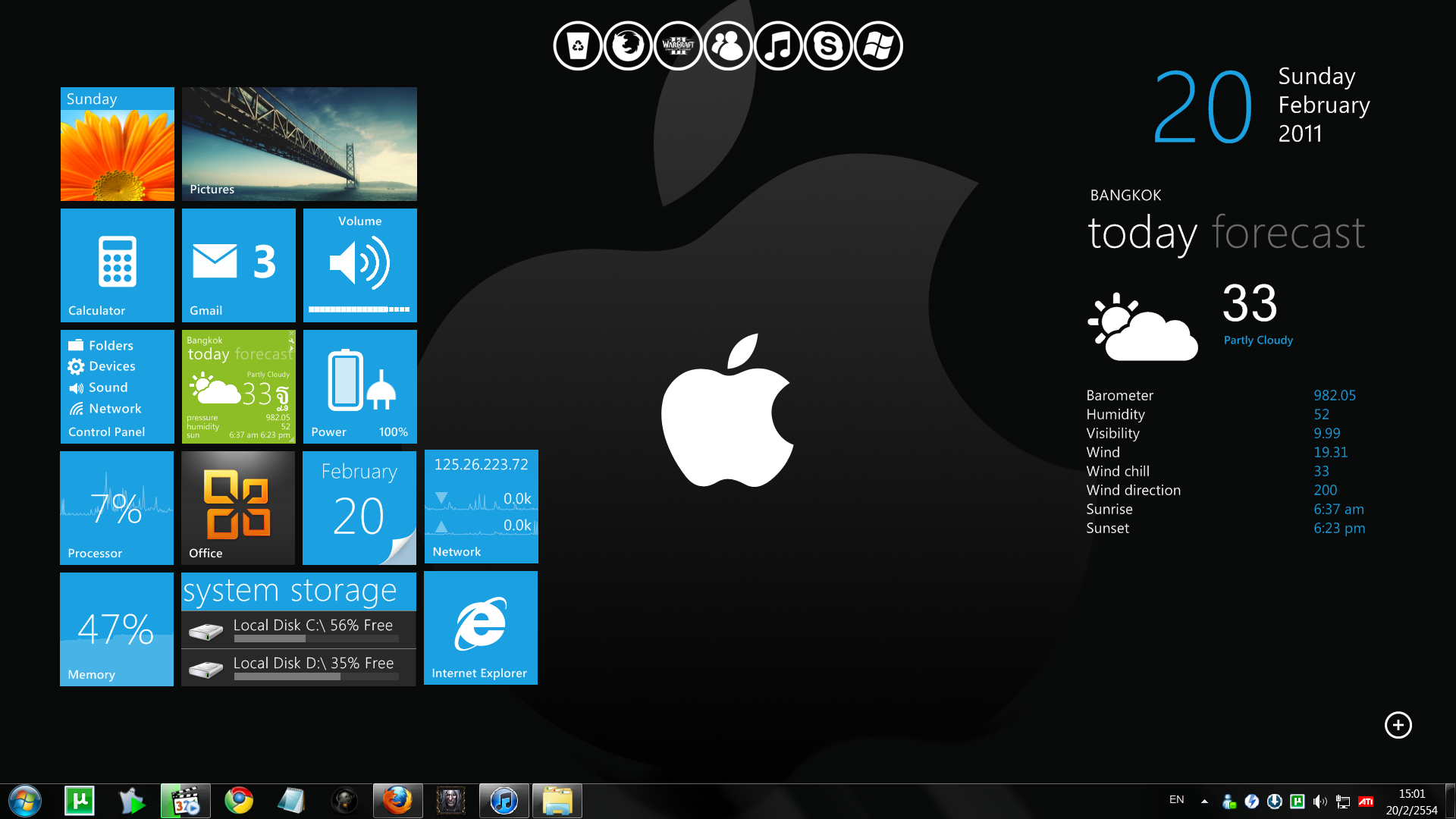Viewport: 1456px width, 819px height.
Task: Open Network link in Control Panel tile
Action: [x=114, y=409]
